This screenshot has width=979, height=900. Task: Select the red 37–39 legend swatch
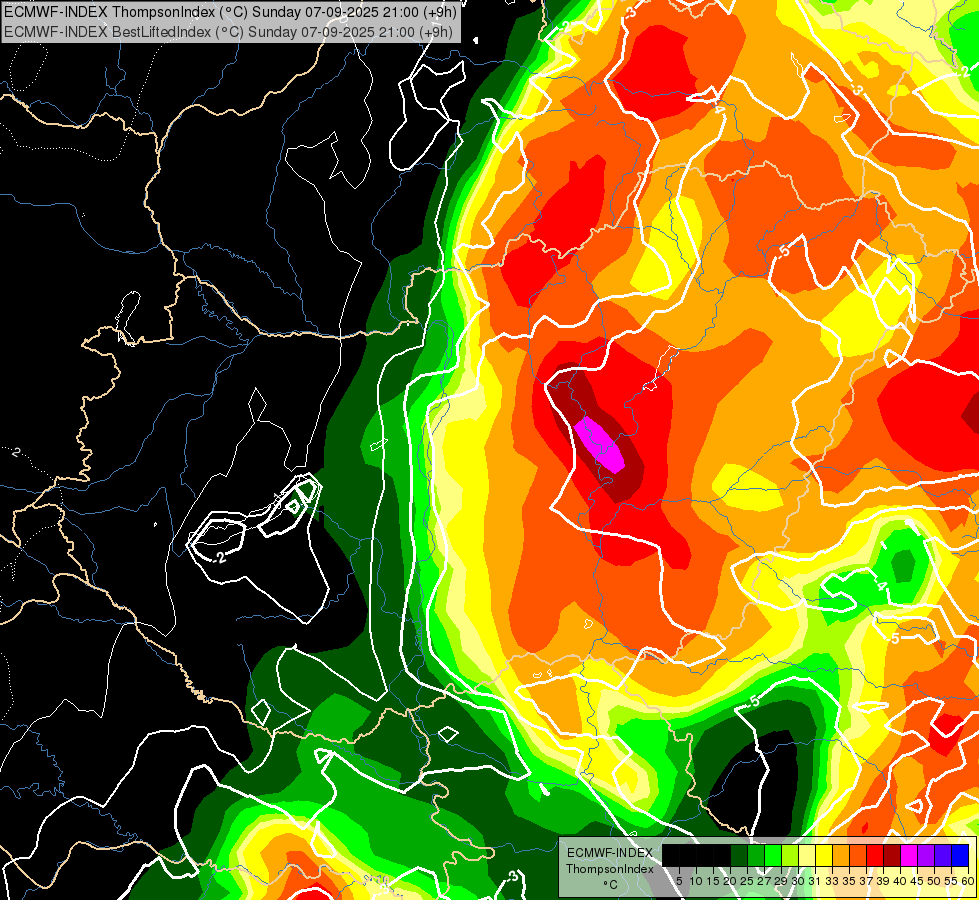(x=875, y=855)
